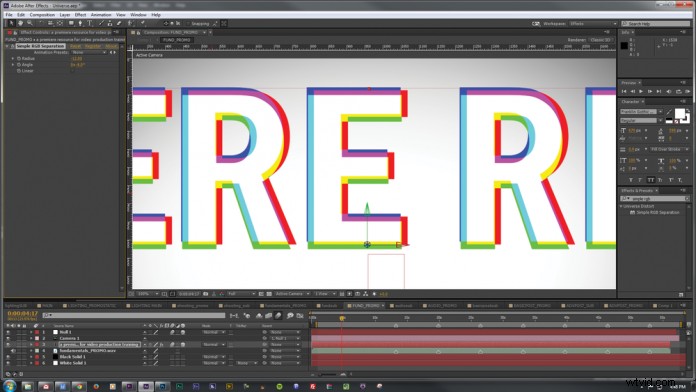Select the Hand tool

[20, 23]
